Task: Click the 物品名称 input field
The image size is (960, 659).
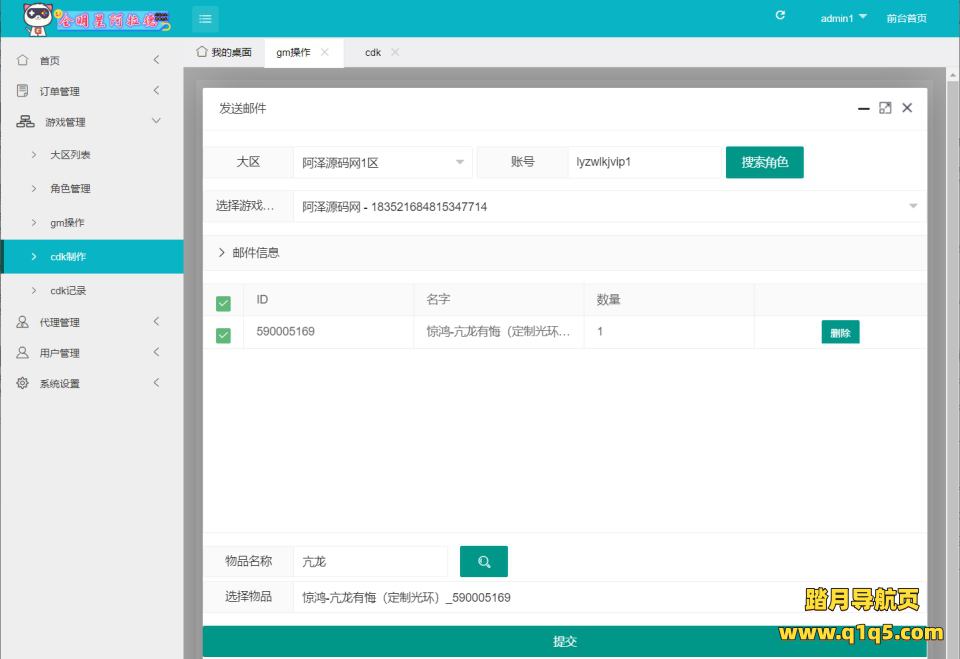Action: tap(370, 562)
